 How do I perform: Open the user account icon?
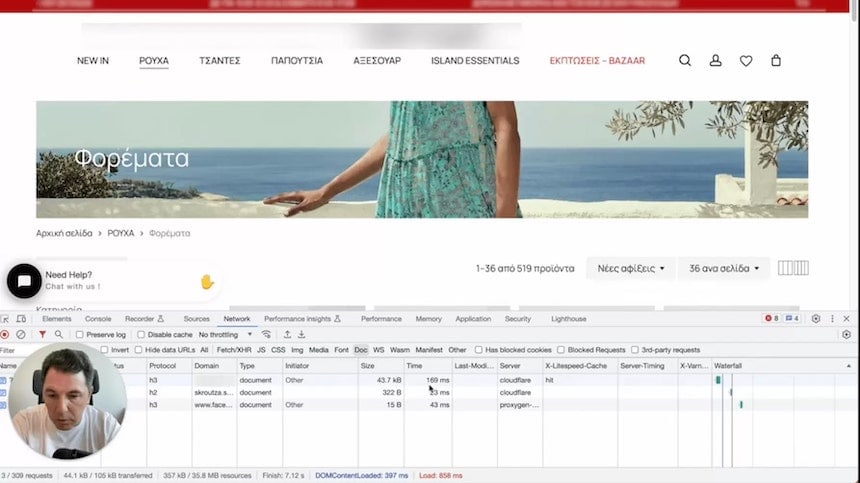tap(715, 61)
